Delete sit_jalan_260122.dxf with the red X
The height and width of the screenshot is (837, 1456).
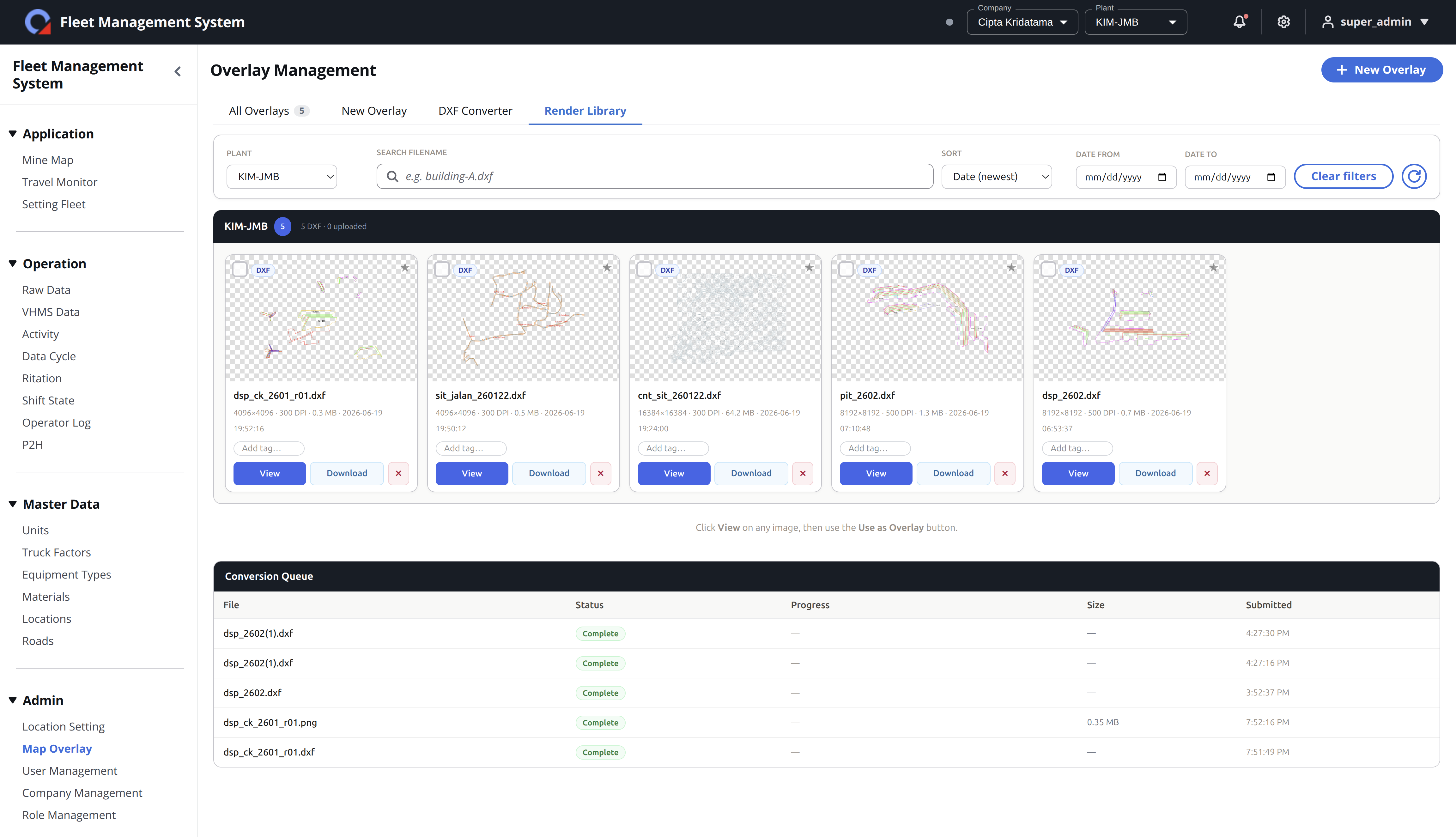(601, 474)
